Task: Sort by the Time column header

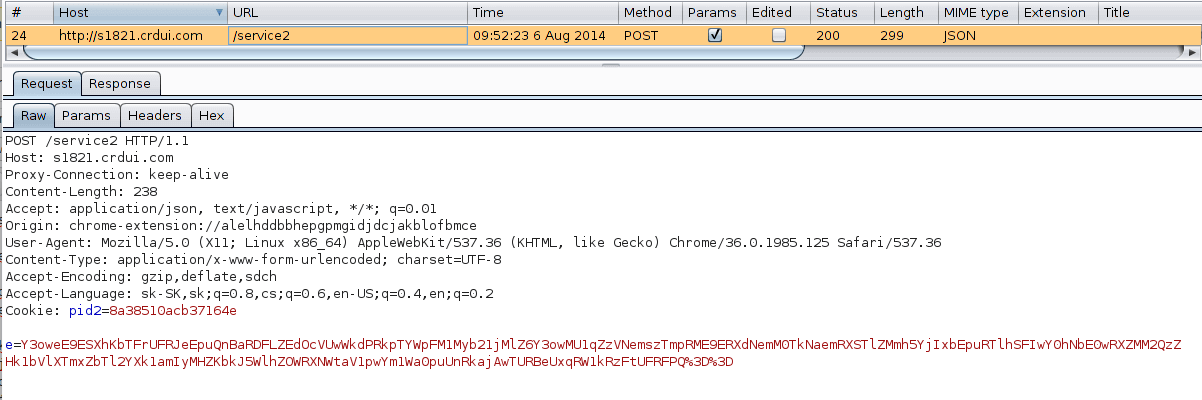Action: coord(541,13)
